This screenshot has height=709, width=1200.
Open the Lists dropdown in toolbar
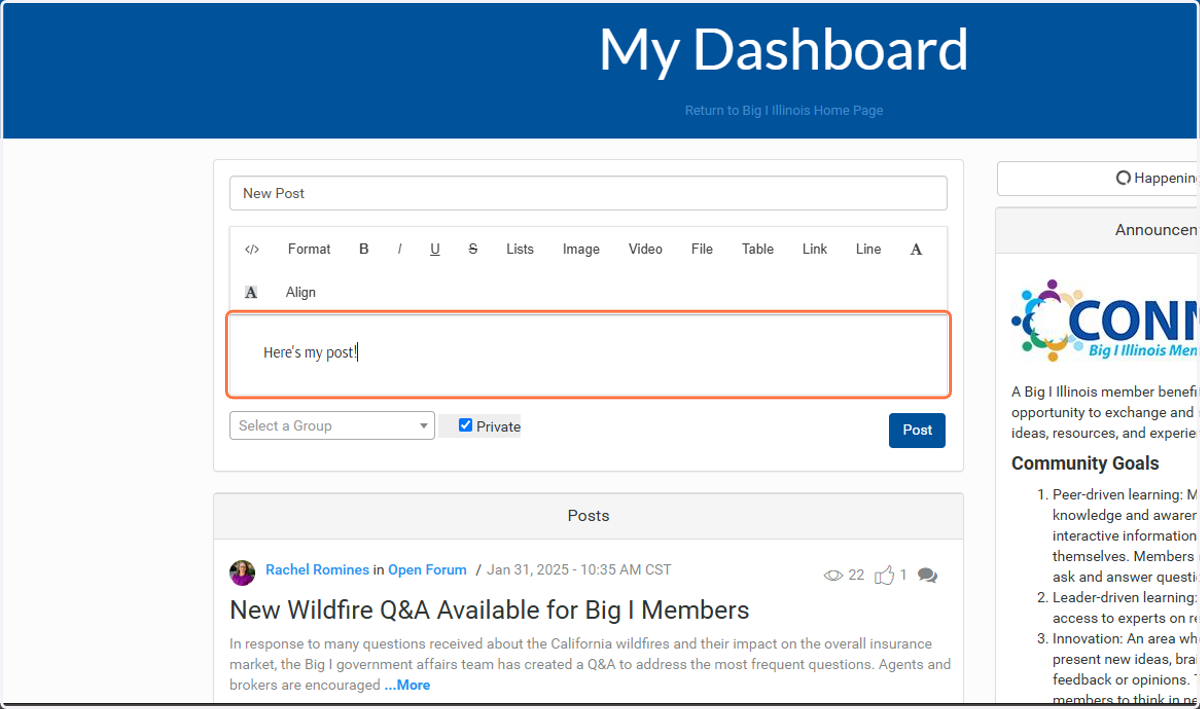point(520,249)
